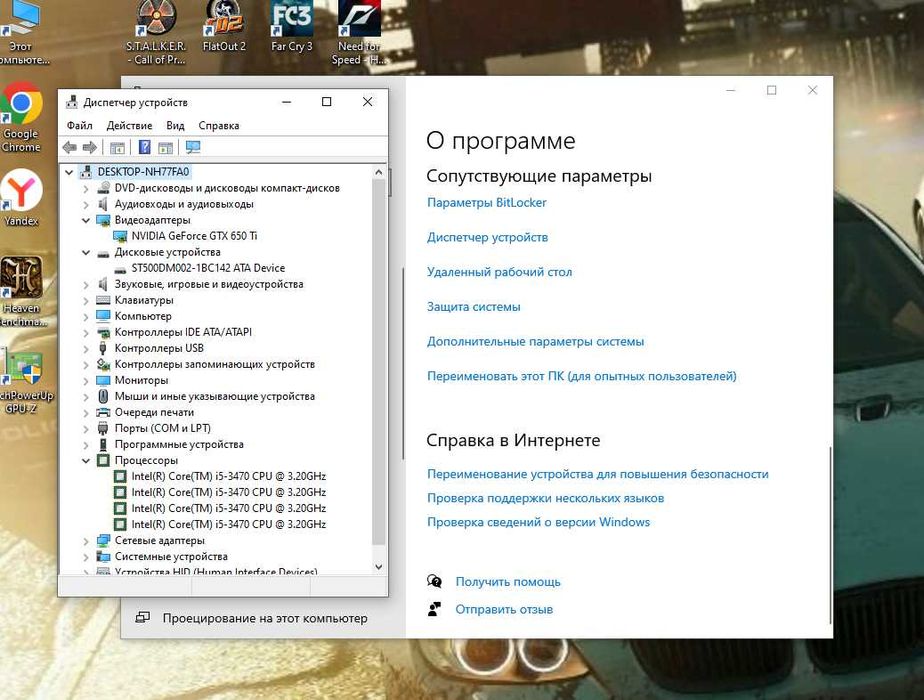924x700 pixels.
Task: Select Контроллеры запоминающих устройств row
Action: 214,364
